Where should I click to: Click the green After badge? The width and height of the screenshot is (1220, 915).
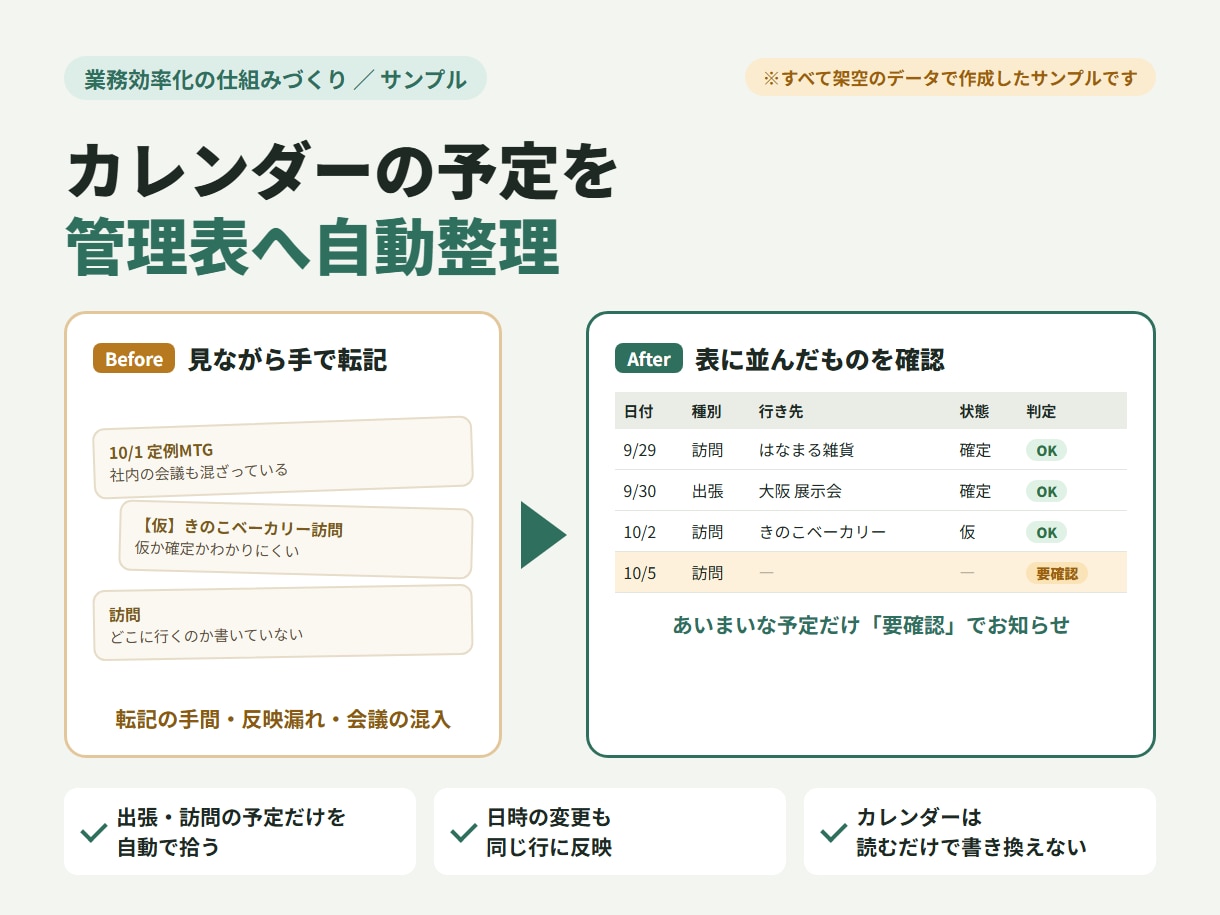[649, 359]
